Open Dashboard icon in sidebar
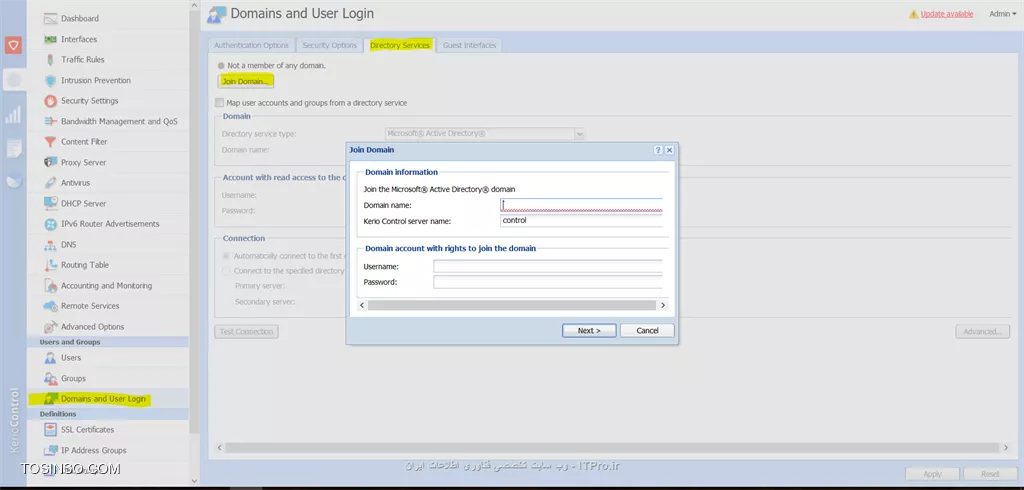 51,18
